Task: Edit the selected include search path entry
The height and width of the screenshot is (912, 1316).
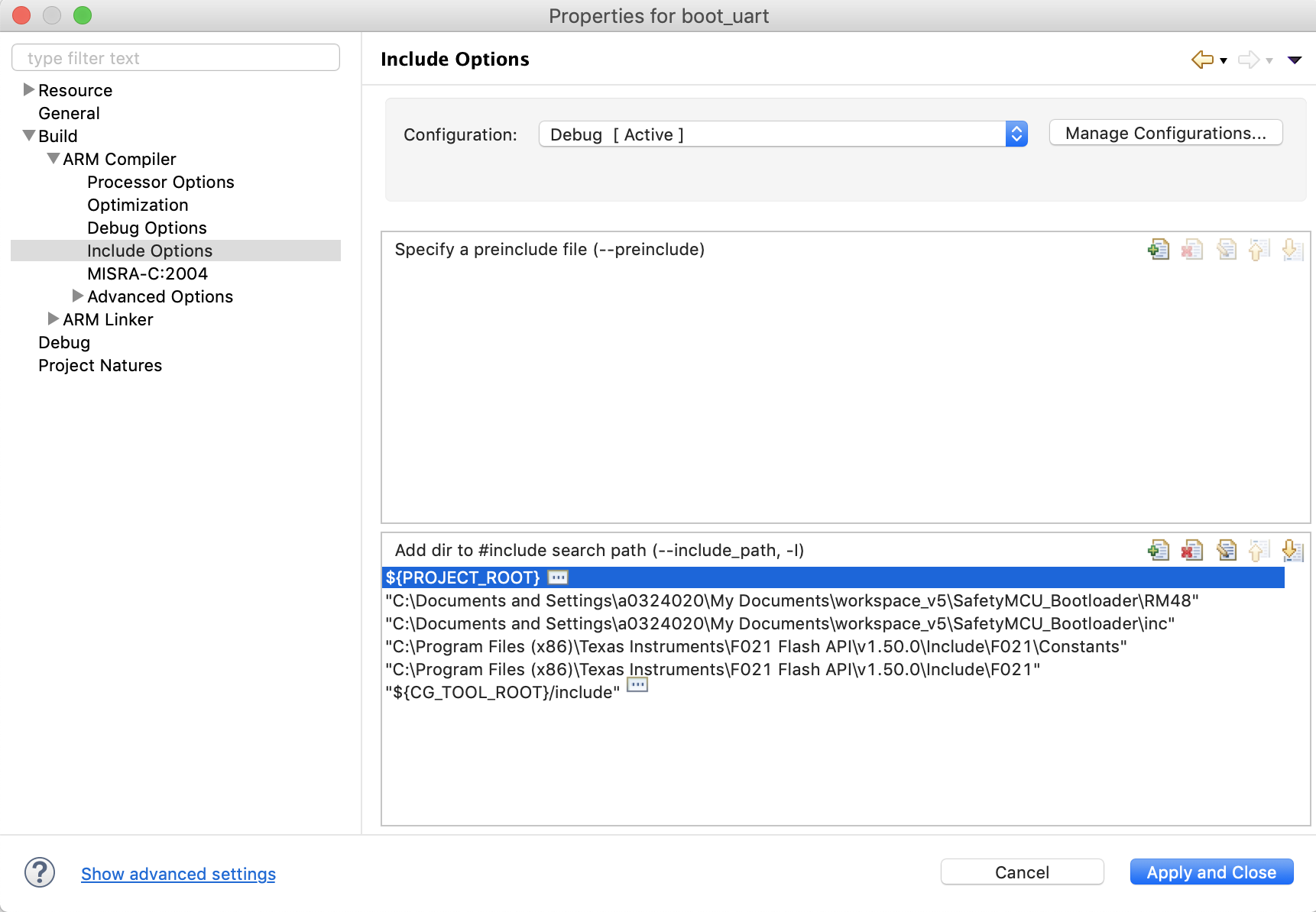Action: (1226, 550)
